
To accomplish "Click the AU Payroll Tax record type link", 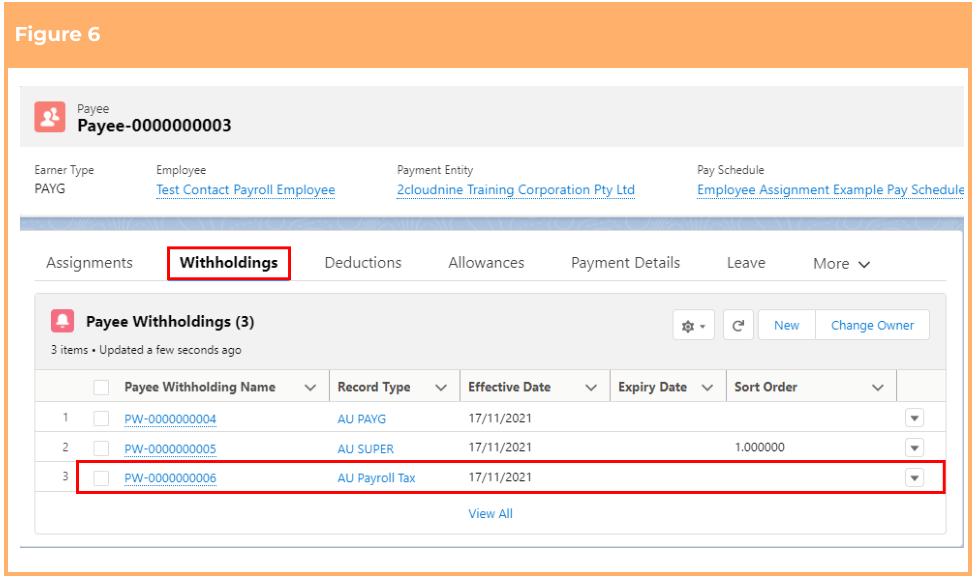I will [376, 478].
